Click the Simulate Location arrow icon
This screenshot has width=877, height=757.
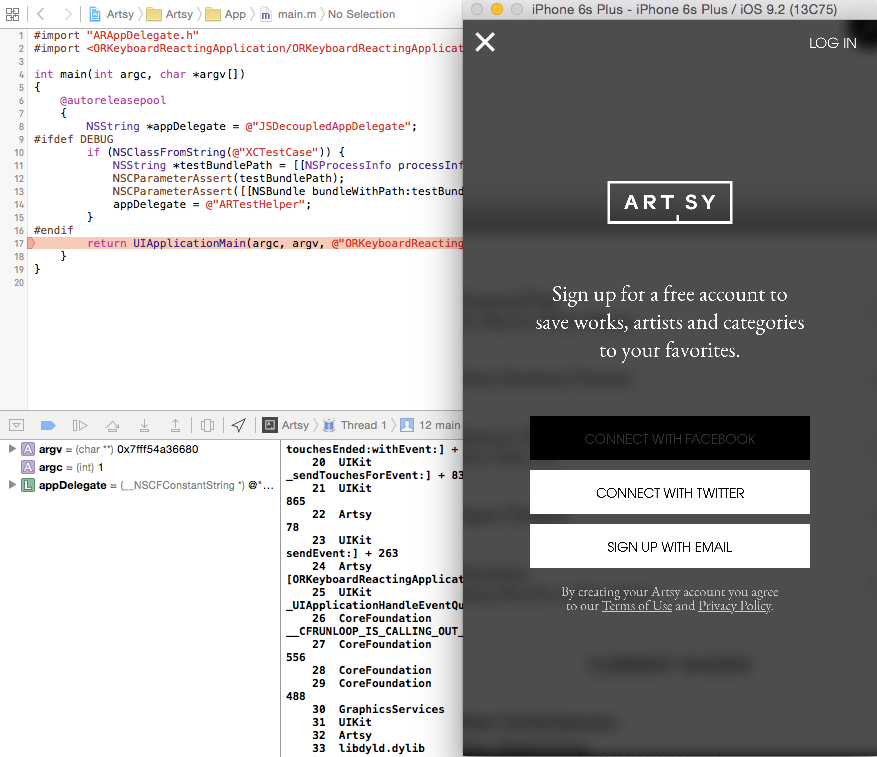pyautogui.click(x=239, y=425)
